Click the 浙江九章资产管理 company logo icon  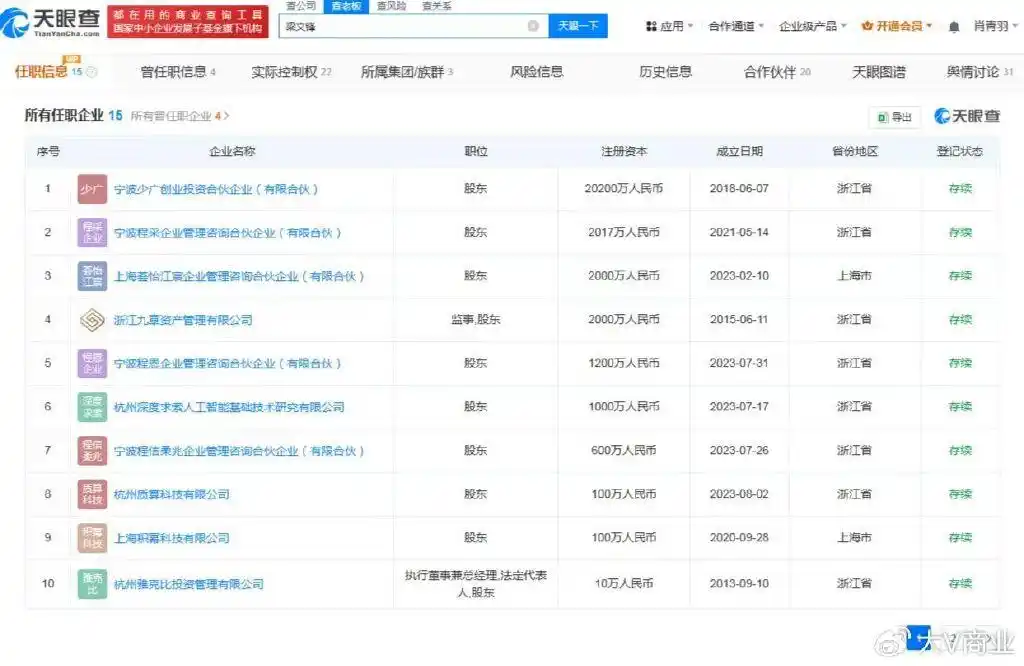coord(92,320)
